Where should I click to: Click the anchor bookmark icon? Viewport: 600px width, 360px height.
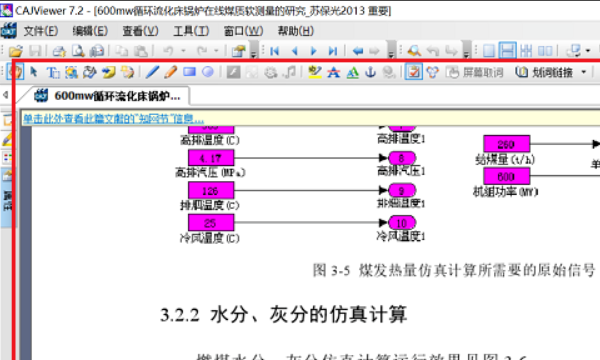[370, 72]
